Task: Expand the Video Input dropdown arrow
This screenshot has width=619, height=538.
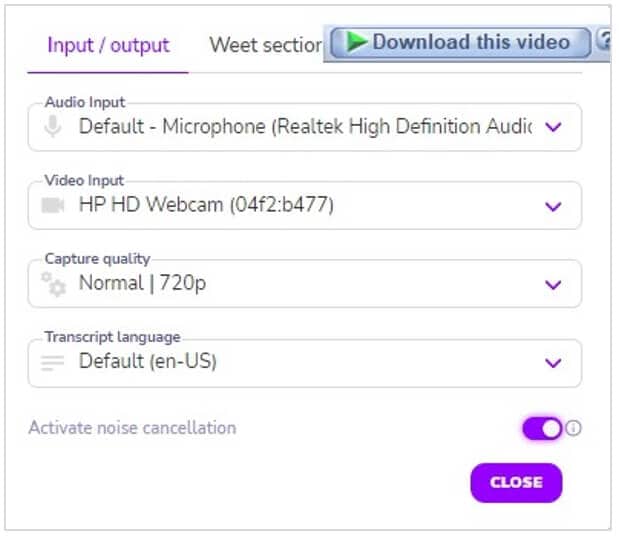Action: click(x=553, y=206)
